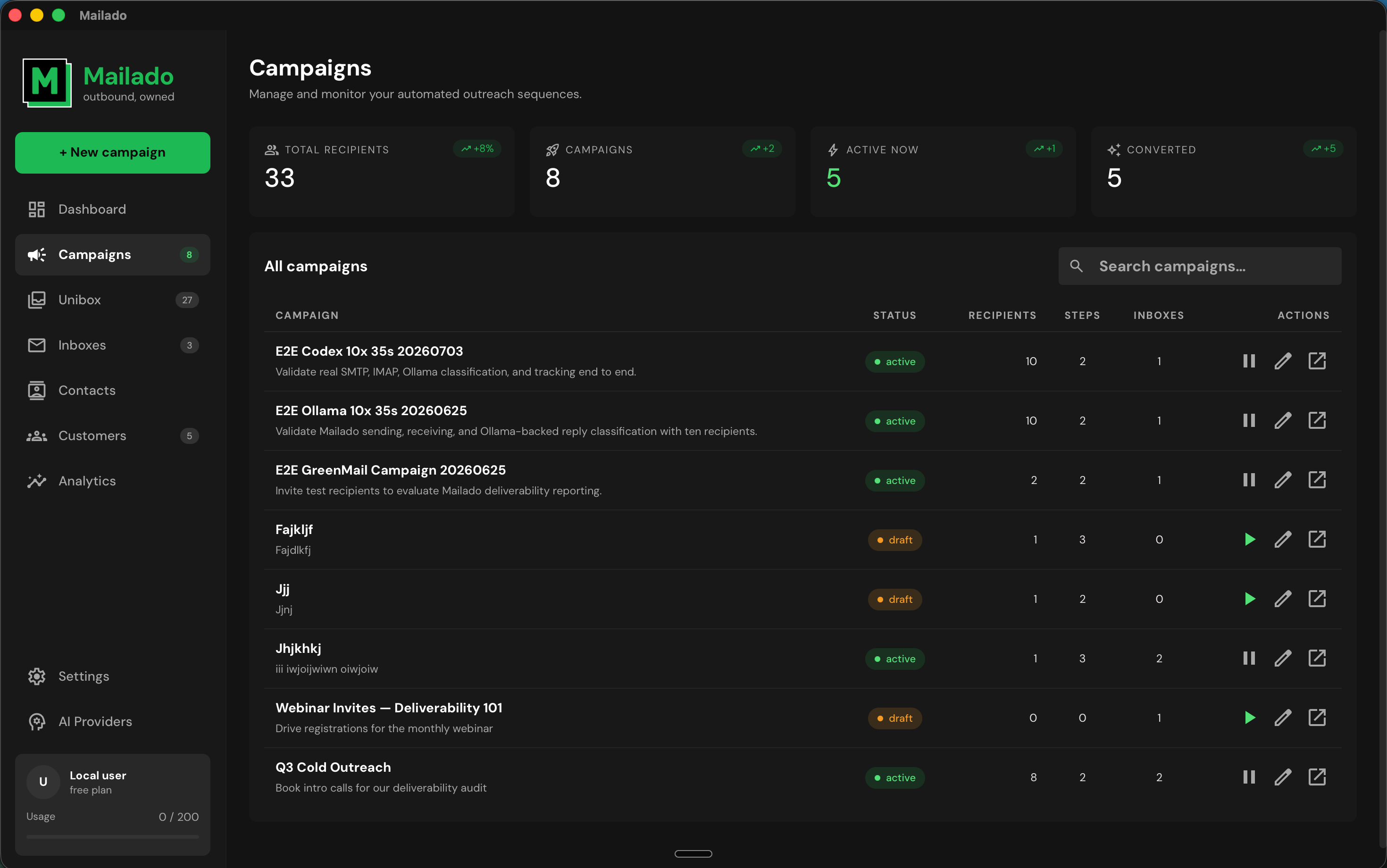Open the Fajkljf campaign details icon

pos(1317,540)
